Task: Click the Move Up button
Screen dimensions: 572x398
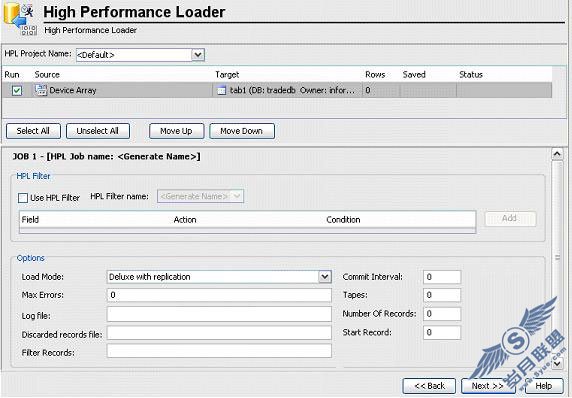Action: (x=177, y=131)
